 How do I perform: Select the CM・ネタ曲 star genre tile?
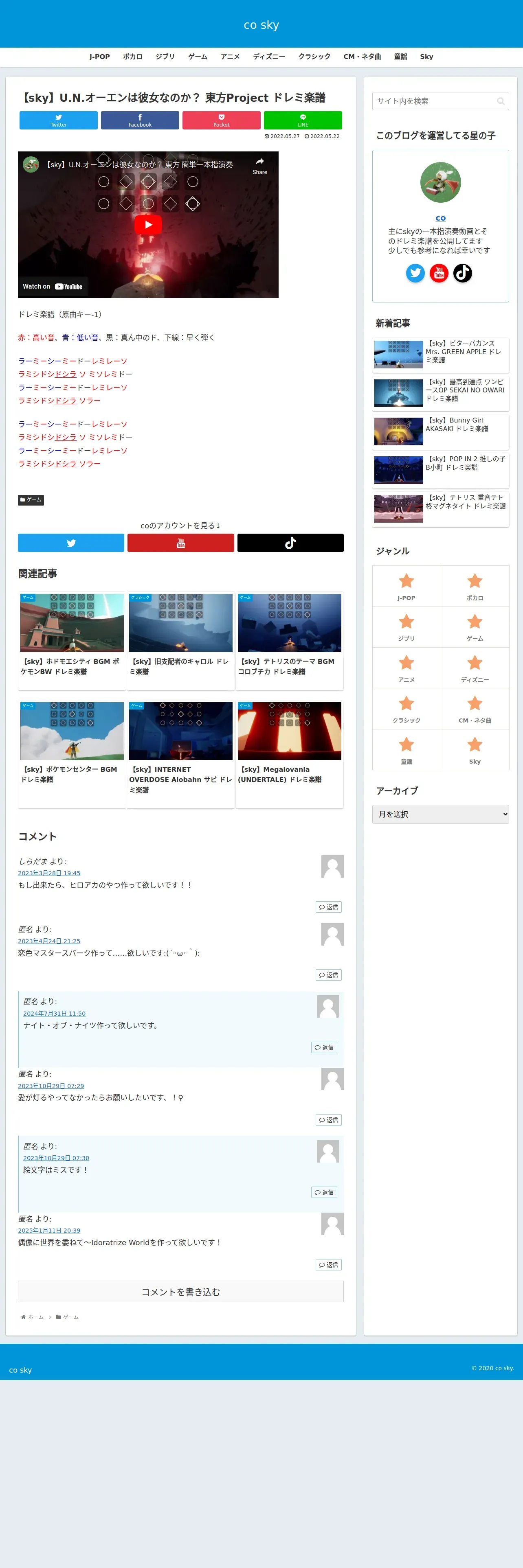pos(475,709)
